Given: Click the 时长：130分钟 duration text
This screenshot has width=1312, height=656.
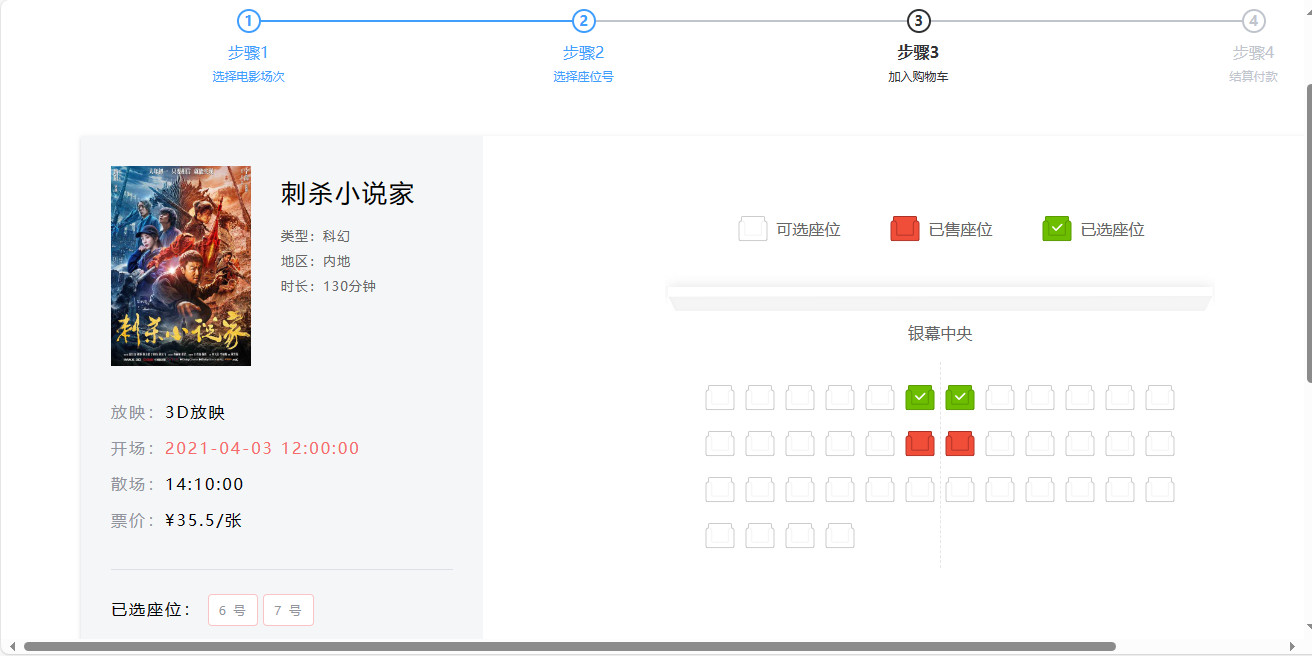Looking at the screenshot, I should pyautogui.click(x=328, y=286).
